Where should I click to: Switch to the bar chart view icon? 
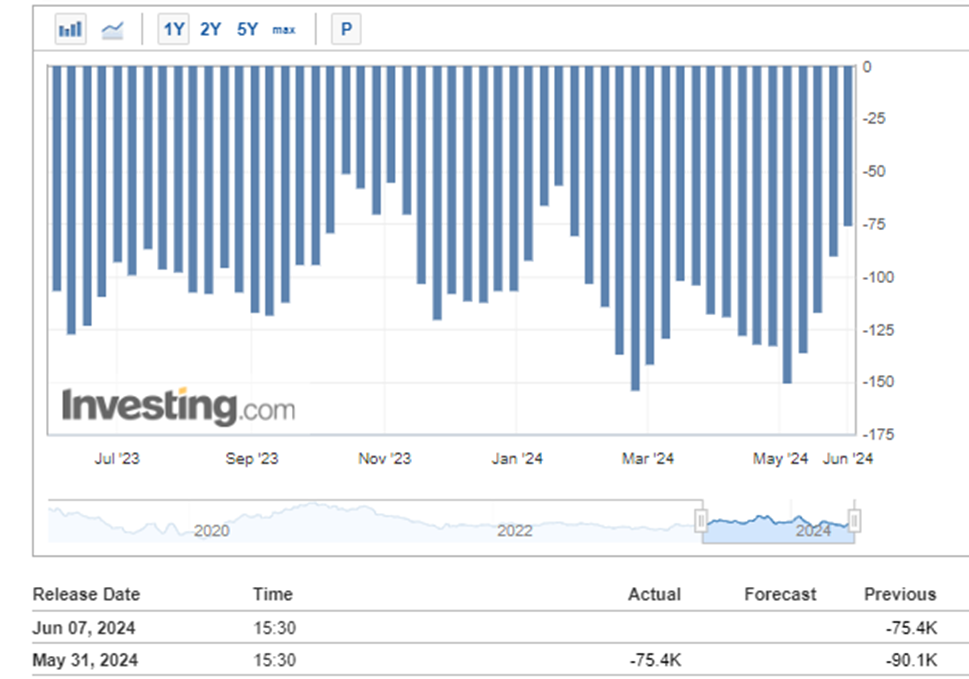coord(70,29)
